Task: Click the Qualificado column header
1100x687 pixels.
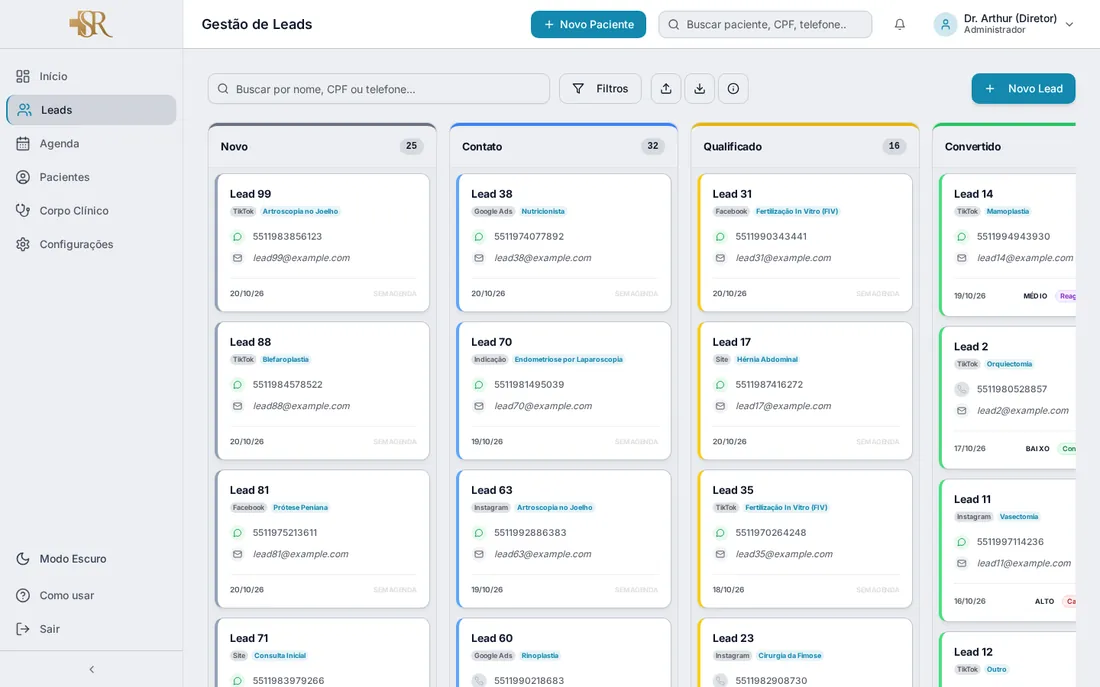Action: [x=805, y=146]
